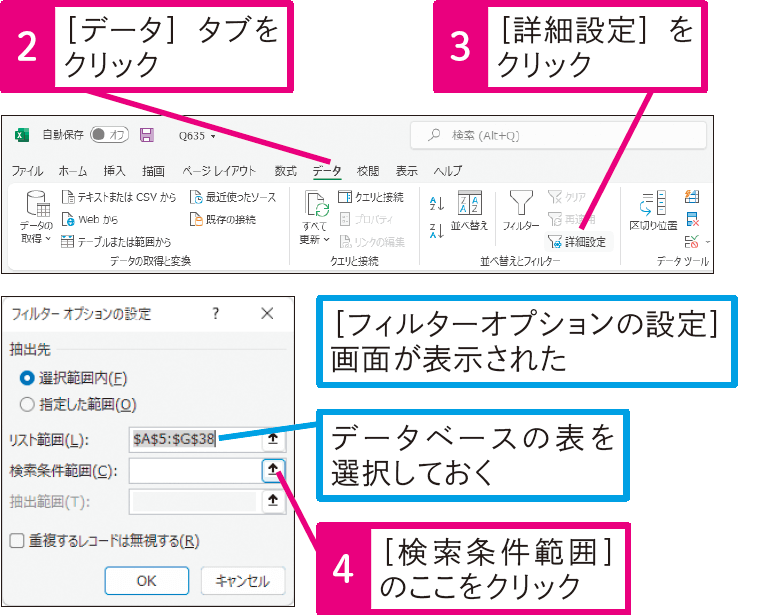The height and width of the screenshot is (615, 783).
Task: Switch to the ホーム tab
Action: (73, 171)
